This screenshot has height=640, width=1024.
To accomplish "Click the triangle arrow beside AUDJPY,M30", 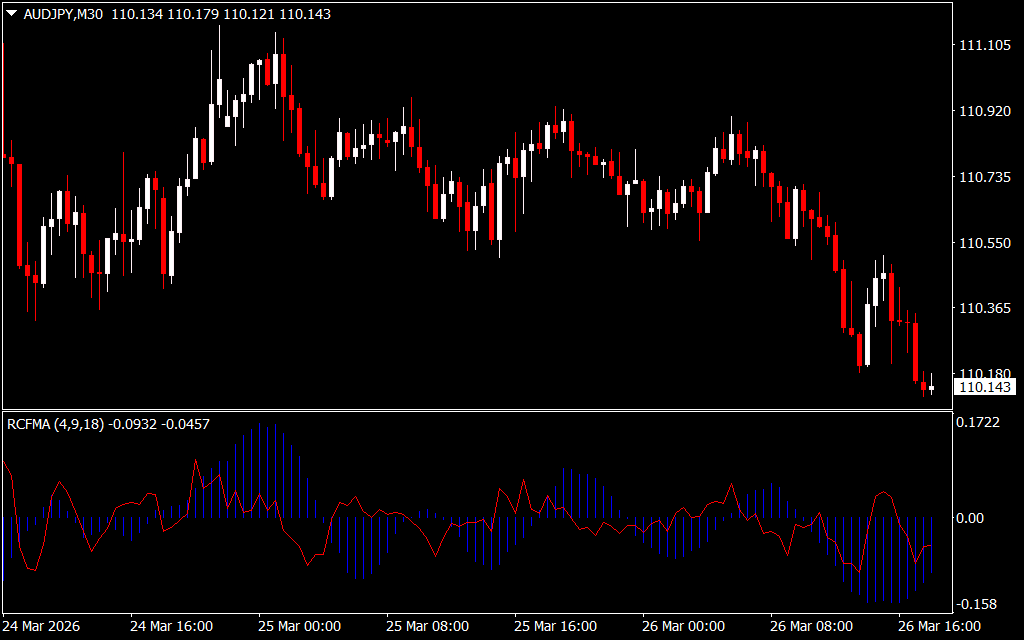I will (12, 15).
